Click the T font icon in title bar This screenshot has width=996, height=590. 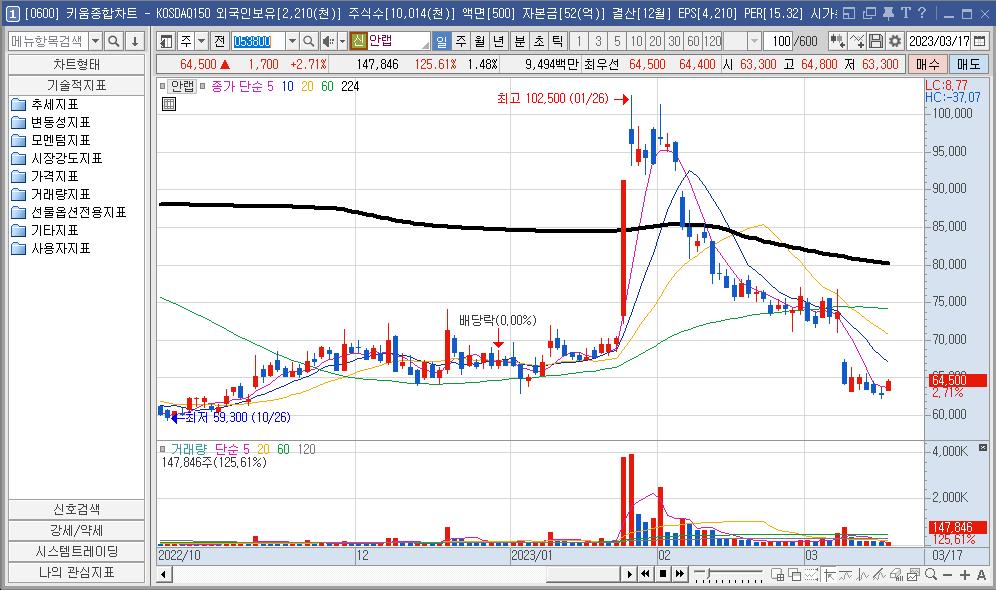tap(905, 13)
